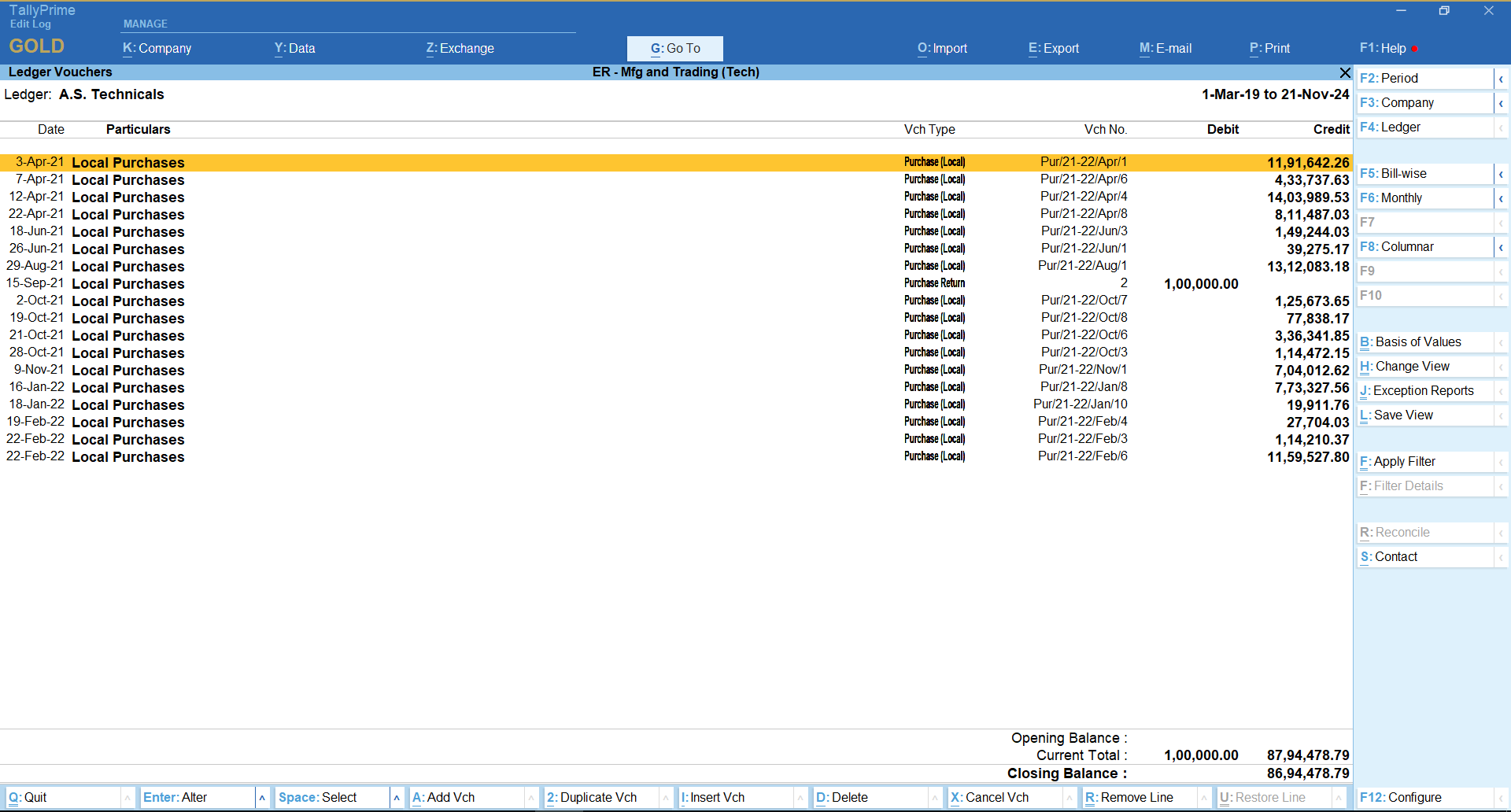The width and height of the screenshot is (1511, 812).
Task: Open J: Exception Reports
Action: coord(1417,391)
